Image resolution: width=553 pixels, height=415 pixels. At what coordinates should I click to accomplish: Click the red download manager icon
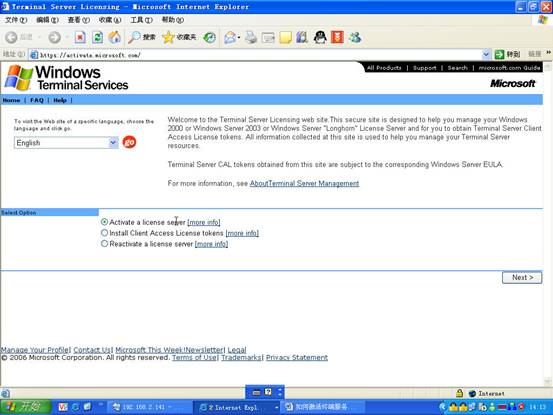click(x=337, y=37)
